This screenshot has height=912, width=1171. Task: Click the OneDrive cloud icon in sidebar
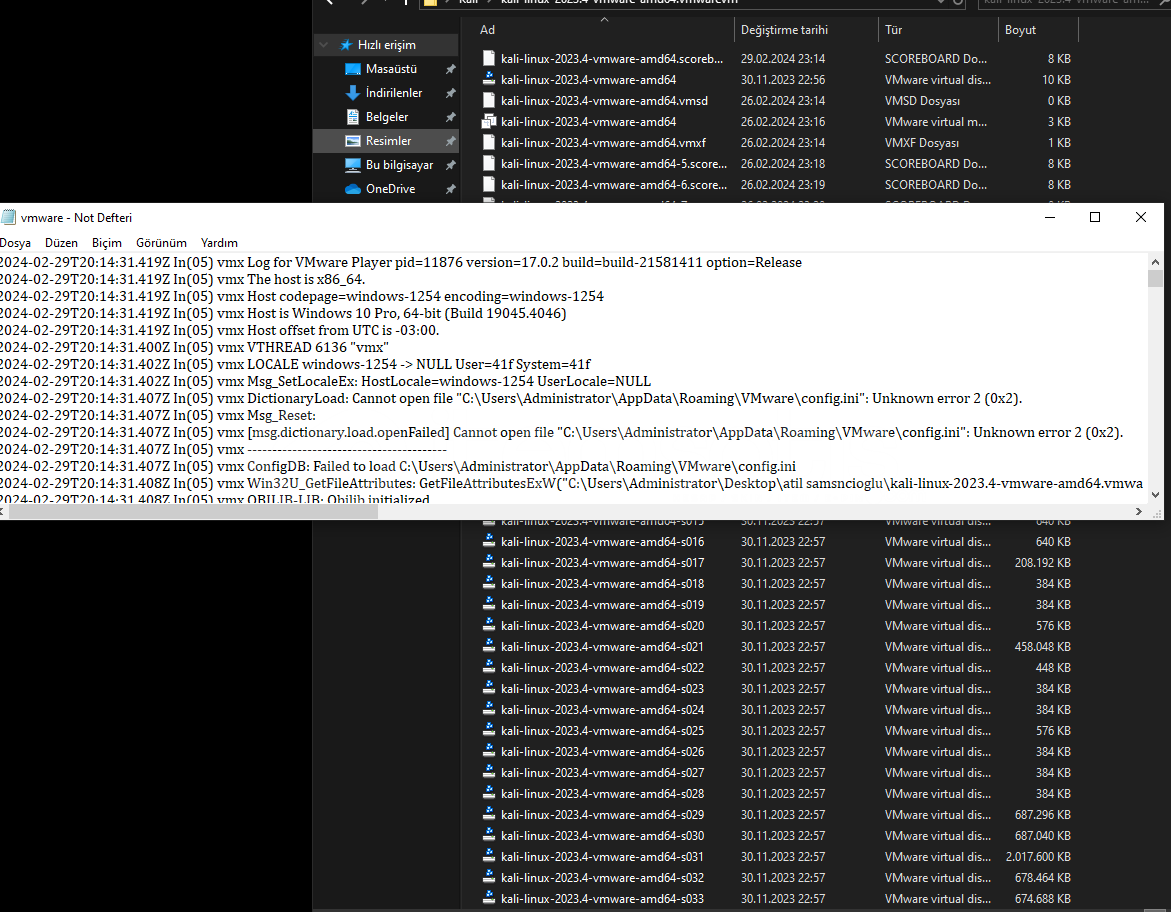pos(353,189)
